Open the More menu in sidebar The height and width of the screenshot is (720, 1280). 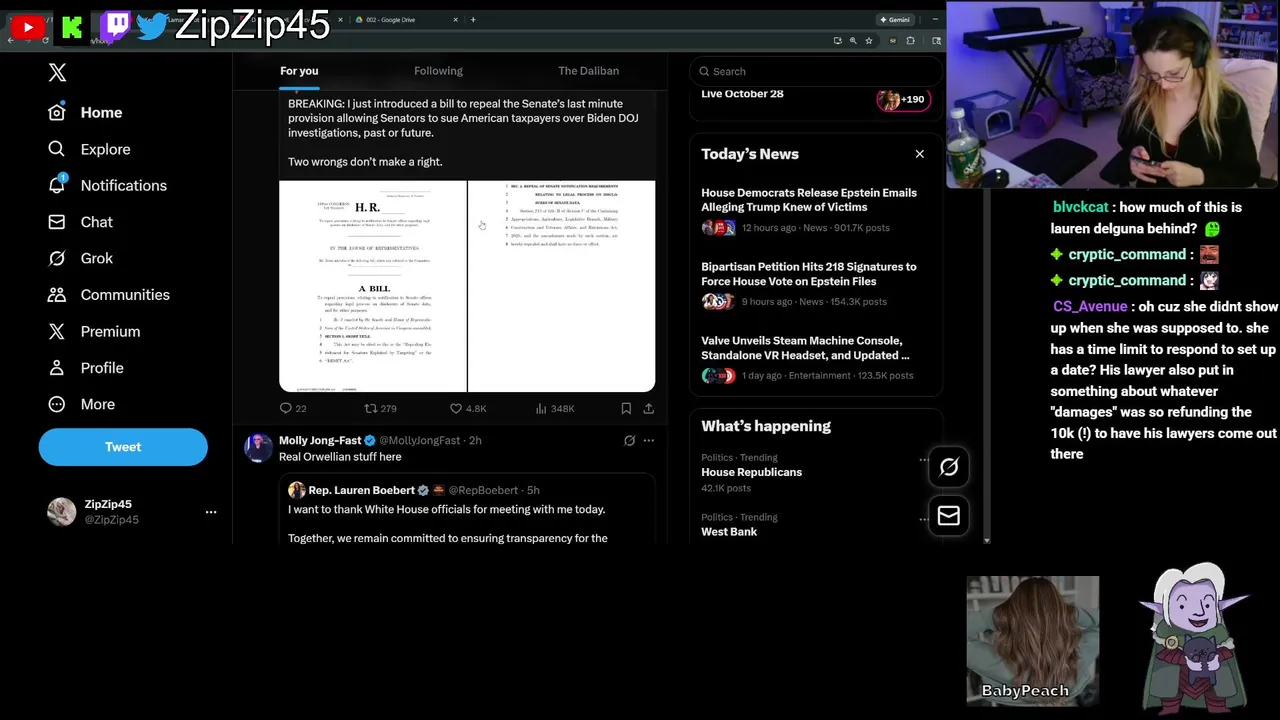[x=82, y=404]
